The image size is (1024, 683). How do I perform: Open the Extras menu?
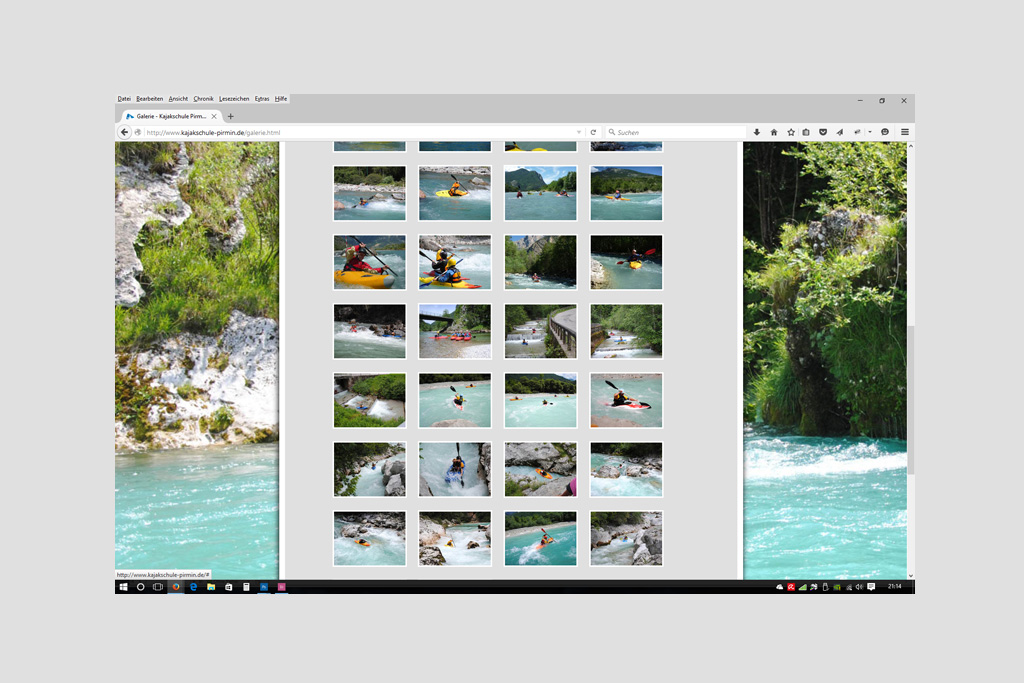(x=262, y=99)
